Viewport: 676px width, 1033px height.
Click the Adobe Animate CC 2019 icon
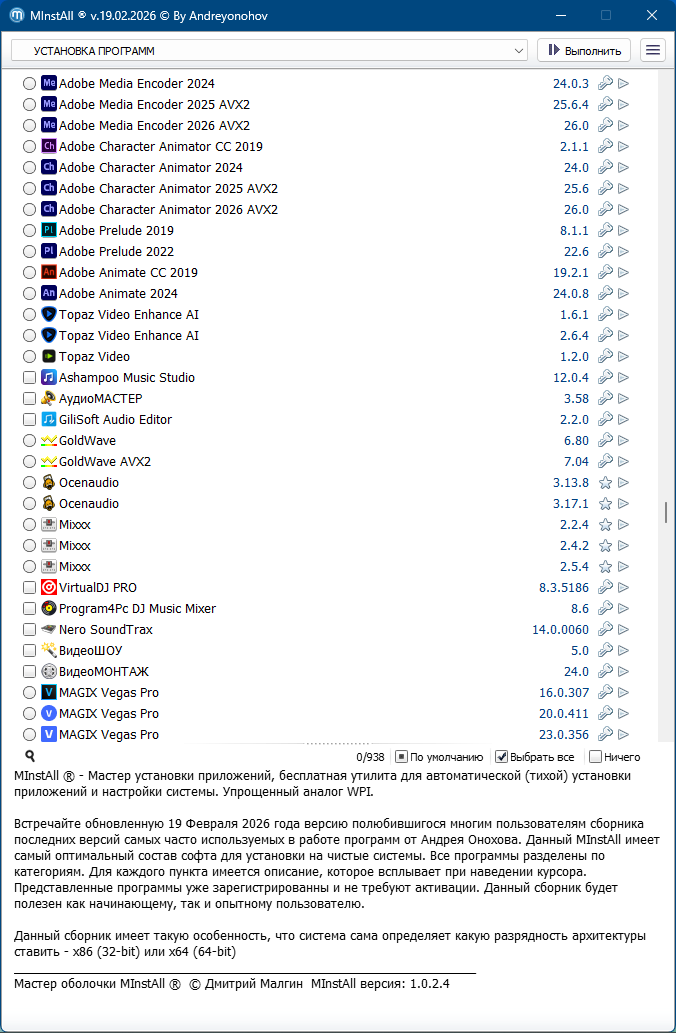[x=49, y=273]
